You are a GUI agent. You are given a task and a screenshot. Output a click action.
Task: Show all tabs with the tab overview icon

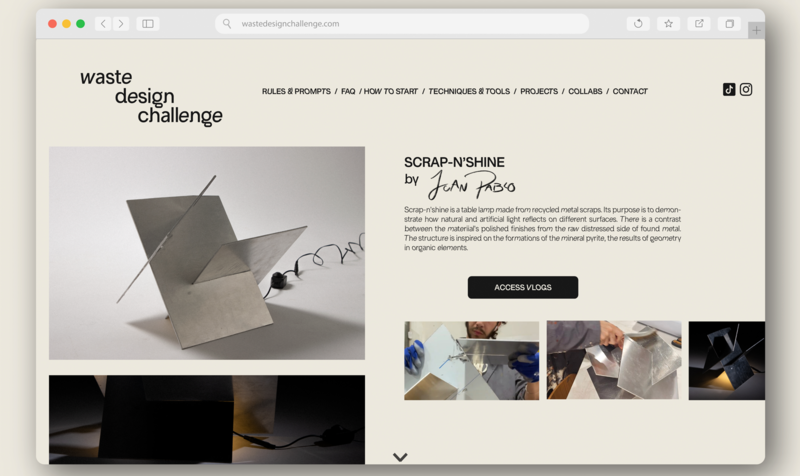coord(730,23)
